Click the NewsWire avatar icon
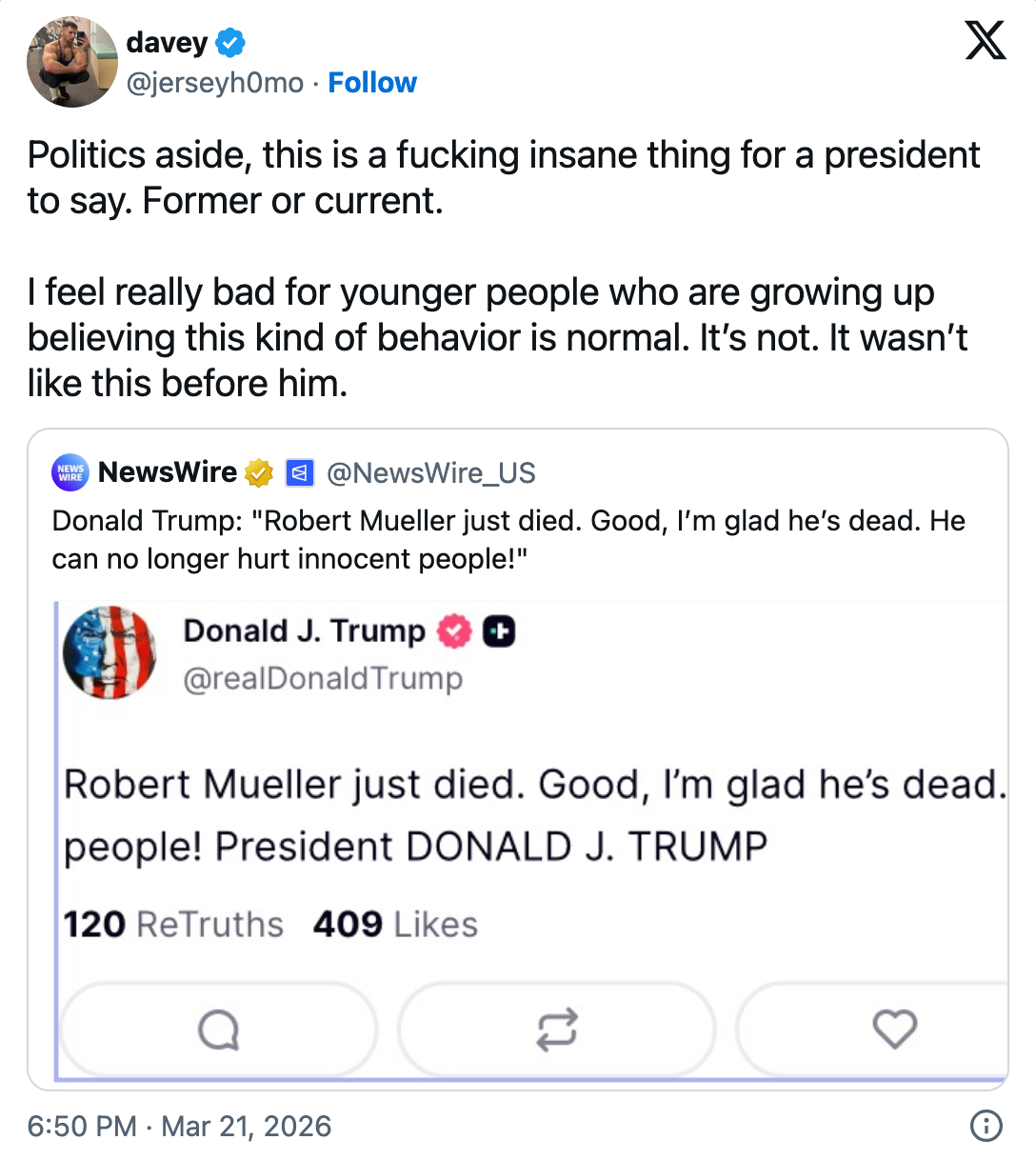 coord(70,472)
